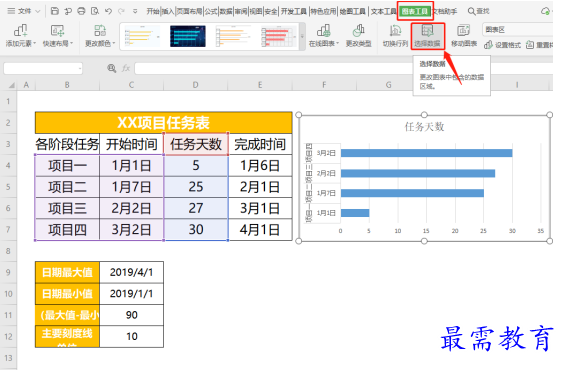Click the Undo arrow icon
This screenshot has height=370, width=562.
point(108,11)
